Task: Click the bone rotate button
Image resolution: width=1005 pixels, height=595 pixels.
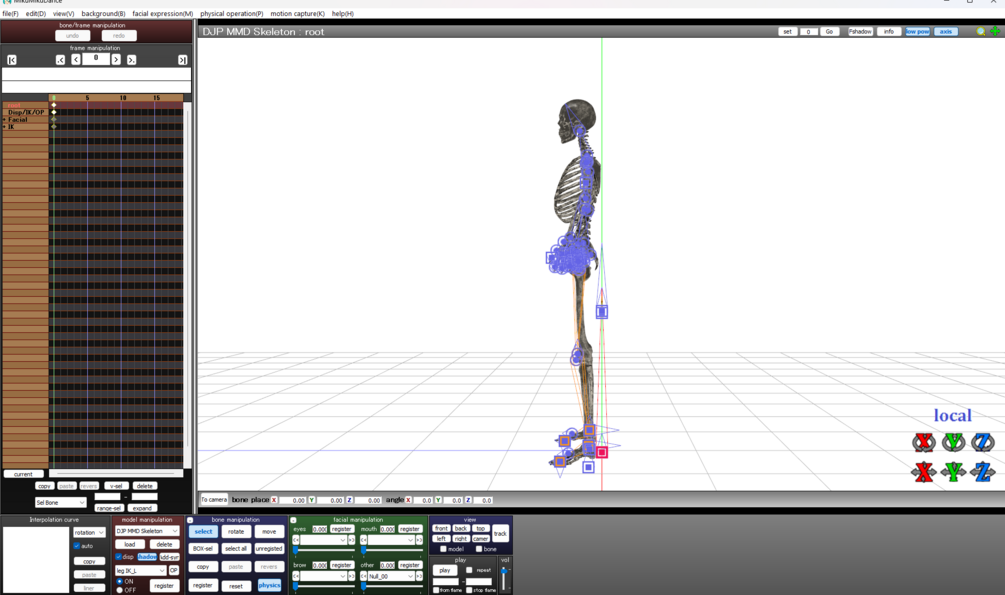Action: (x=236, y=532)
